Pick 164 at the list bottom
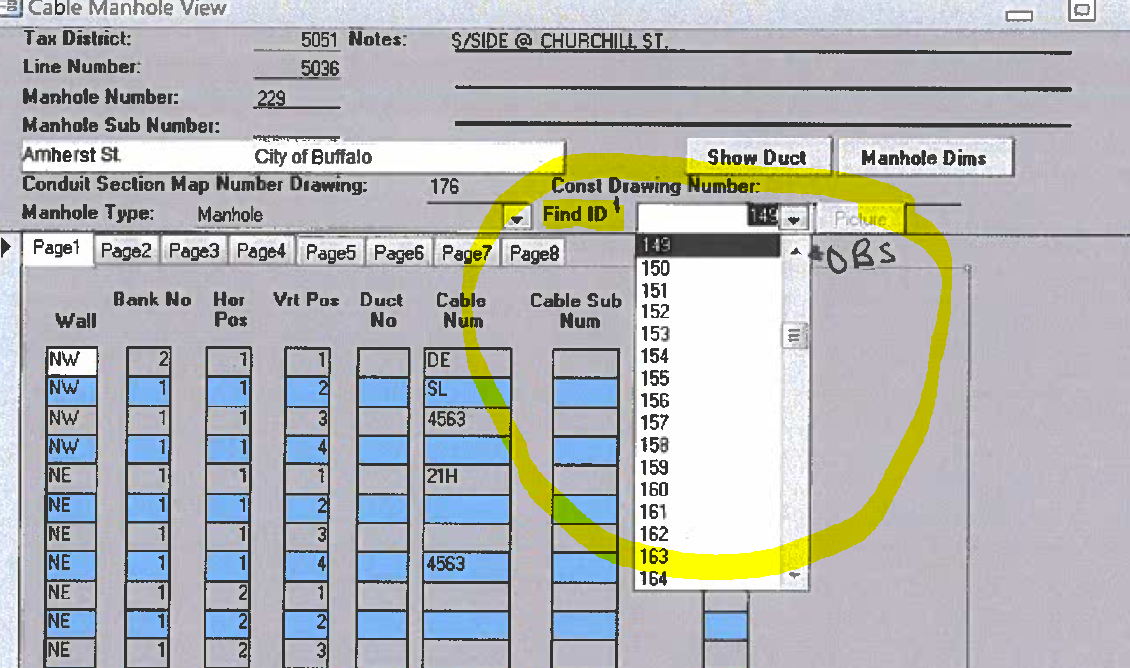This screenshot has height=668, width=1130. pos(708,579)
